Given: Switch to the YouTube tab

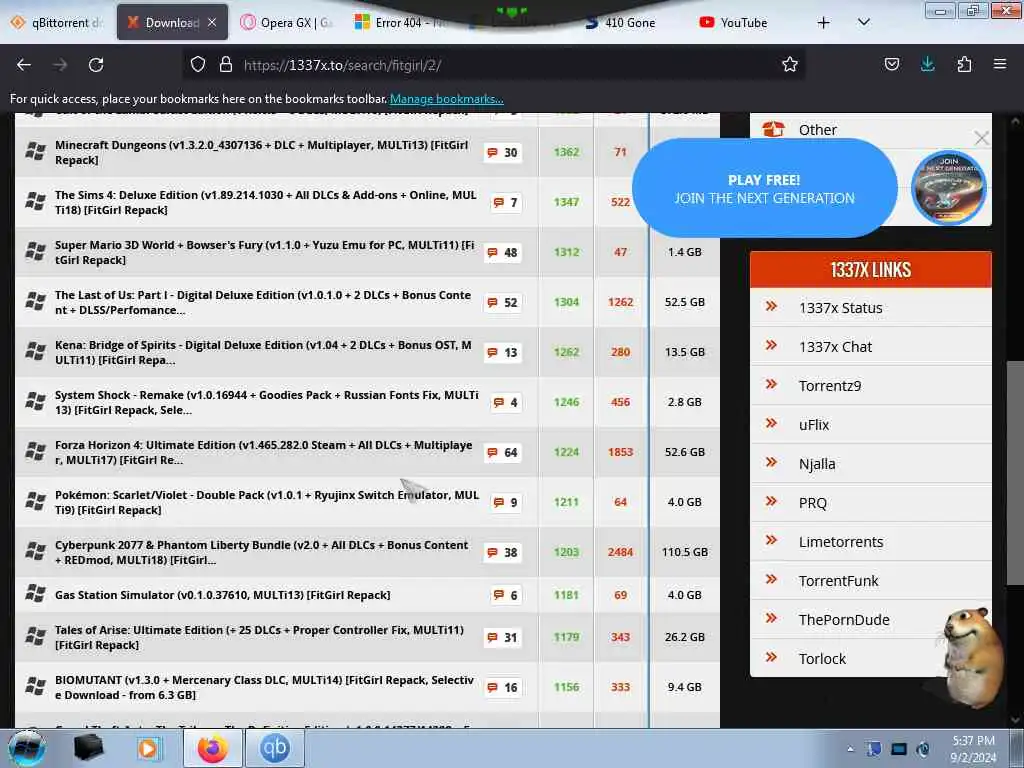Looking at the screenshot, I should (733, 23).
